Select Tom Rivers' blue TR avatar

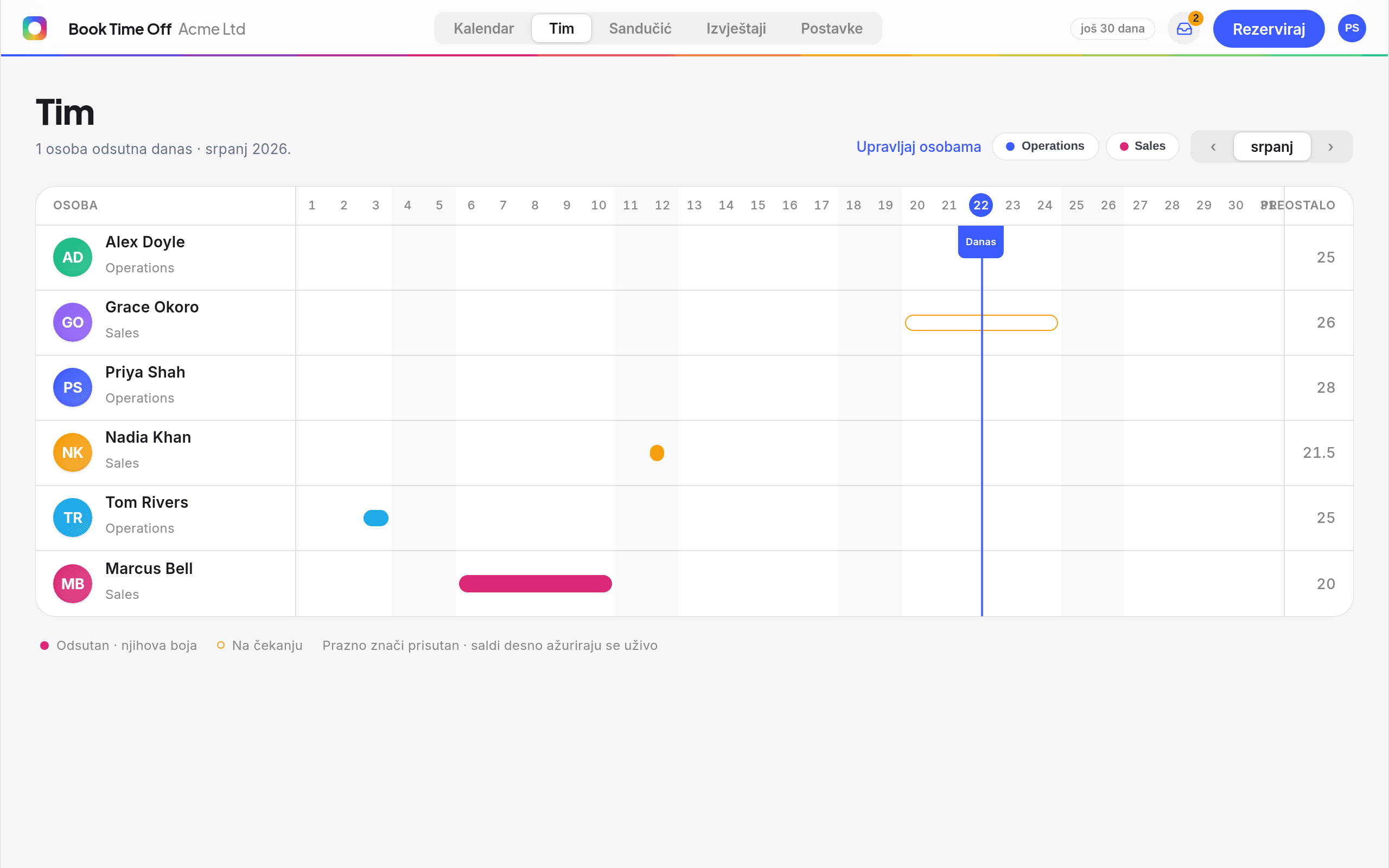point(73,518)
